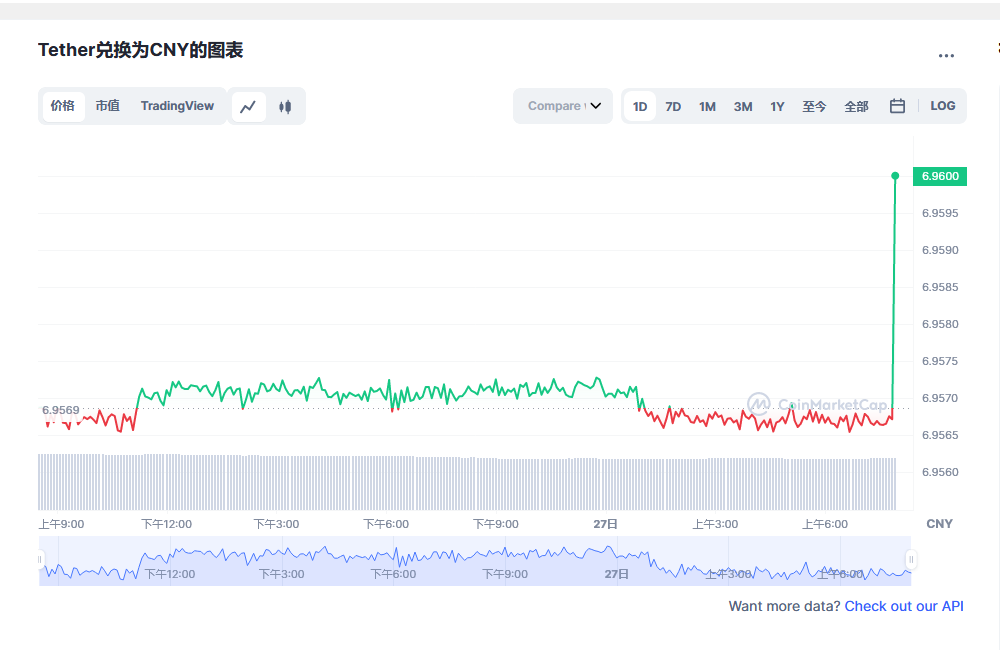
Task: Select the 7D time range
Action: 673,107
